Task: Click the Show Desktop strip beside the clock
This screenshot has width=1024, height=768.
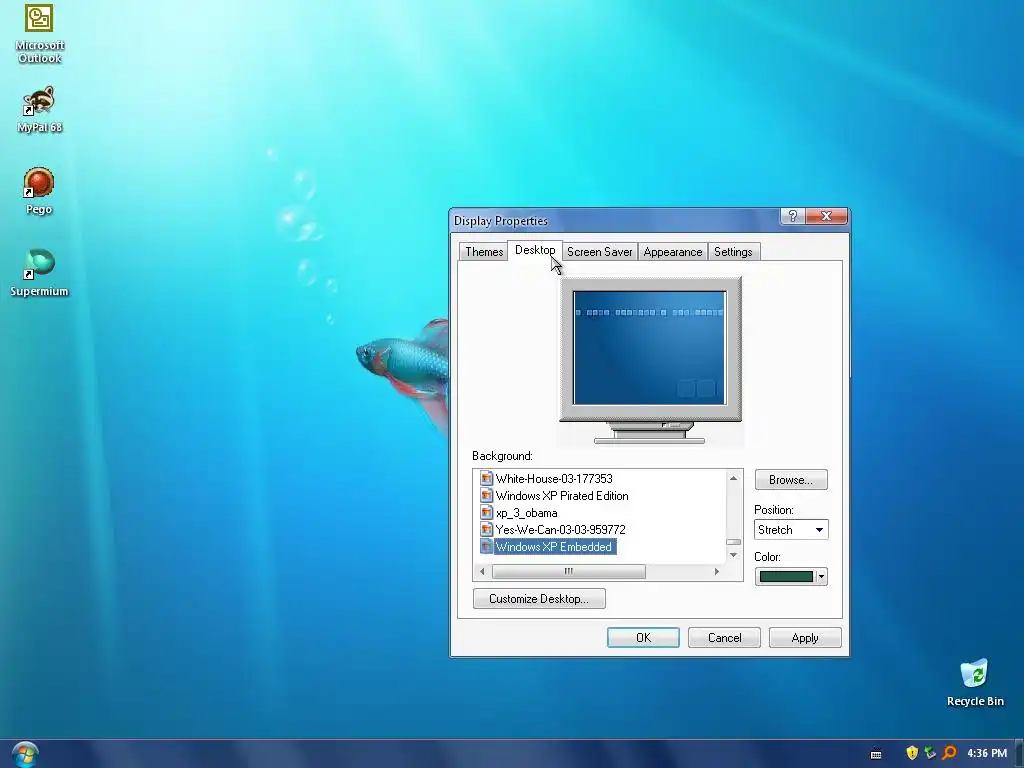Action: tap(1019, 754)
